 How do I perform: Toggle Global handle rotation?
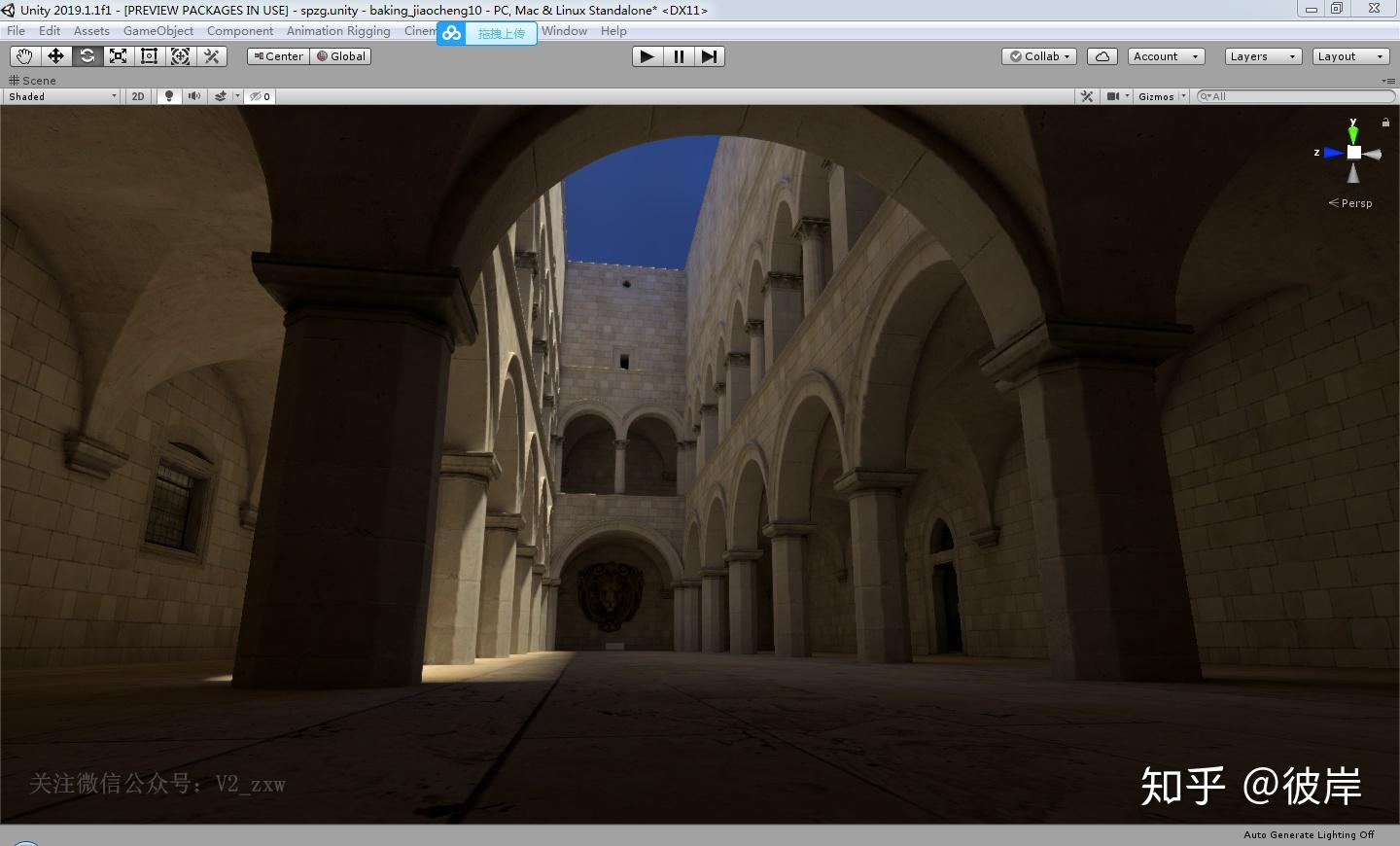[340, 56]
